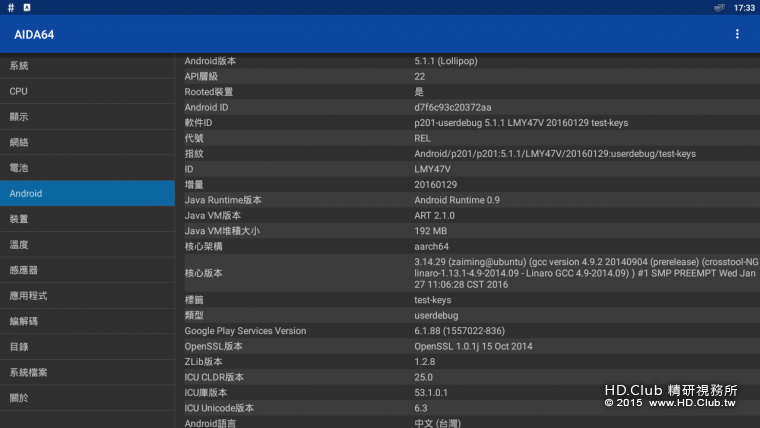Click the aarch64 value
This screenshot has height=428, width=760.
(x=431, y=247)
